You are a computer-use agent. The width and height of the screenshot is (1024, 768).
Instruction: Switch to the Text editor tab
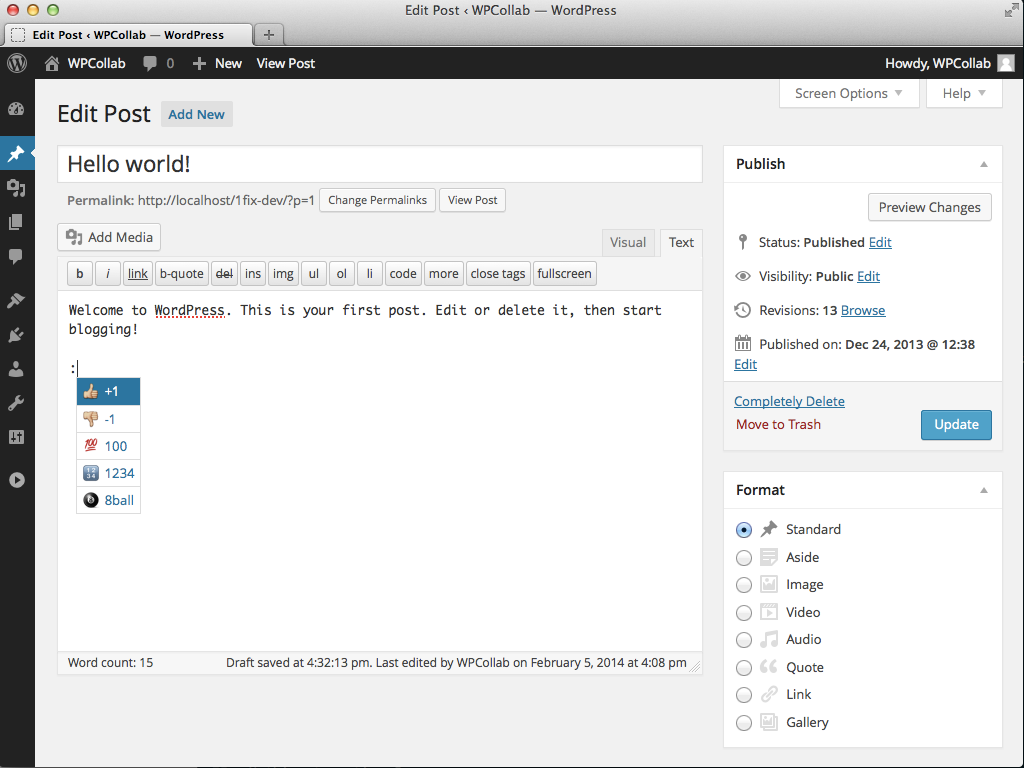pyautogui.click(x=681, y=242)
